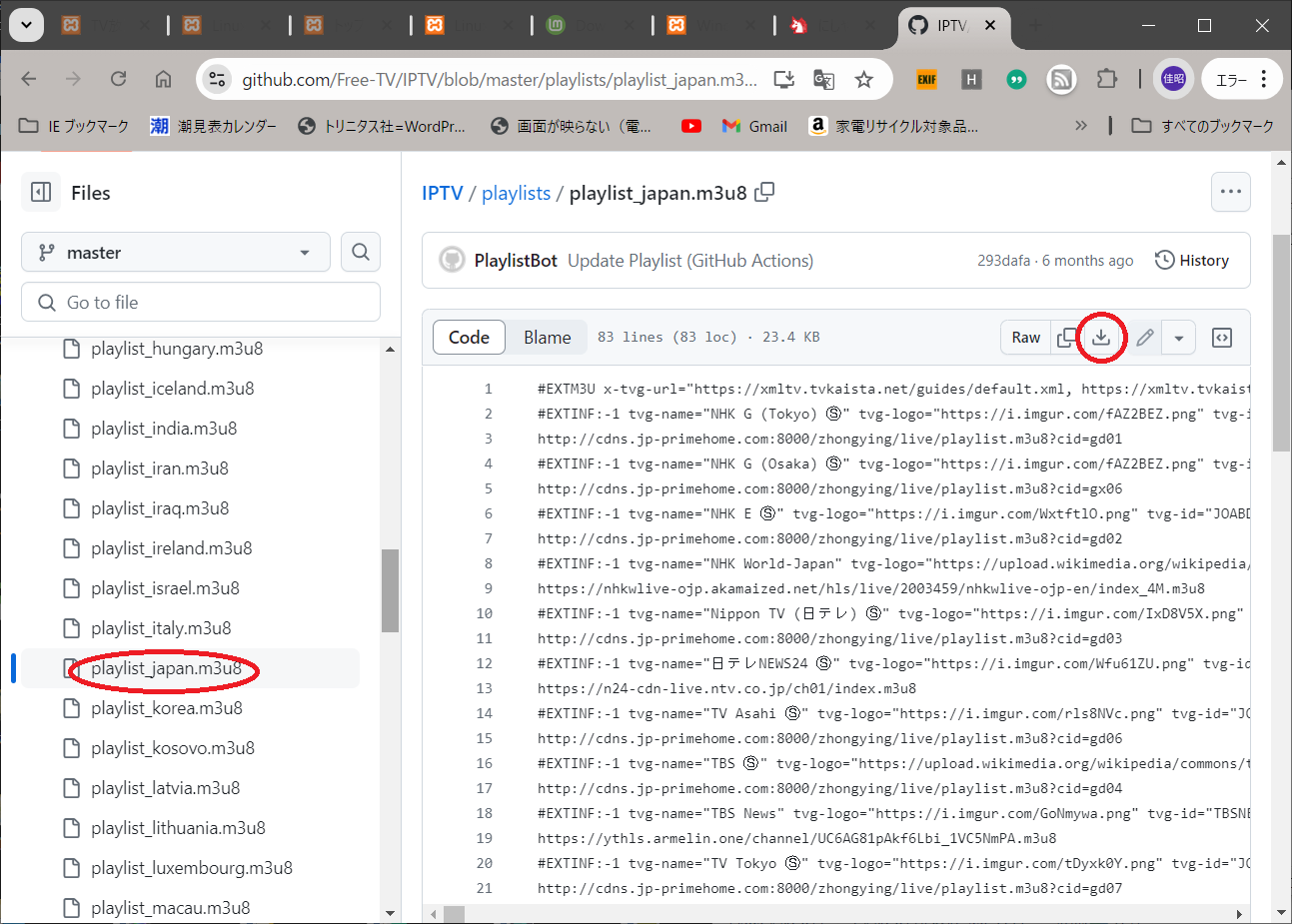Screen dimensions: 1292x924
Task: Copy raw file contents icon
Action: (x=1066, y=338)
